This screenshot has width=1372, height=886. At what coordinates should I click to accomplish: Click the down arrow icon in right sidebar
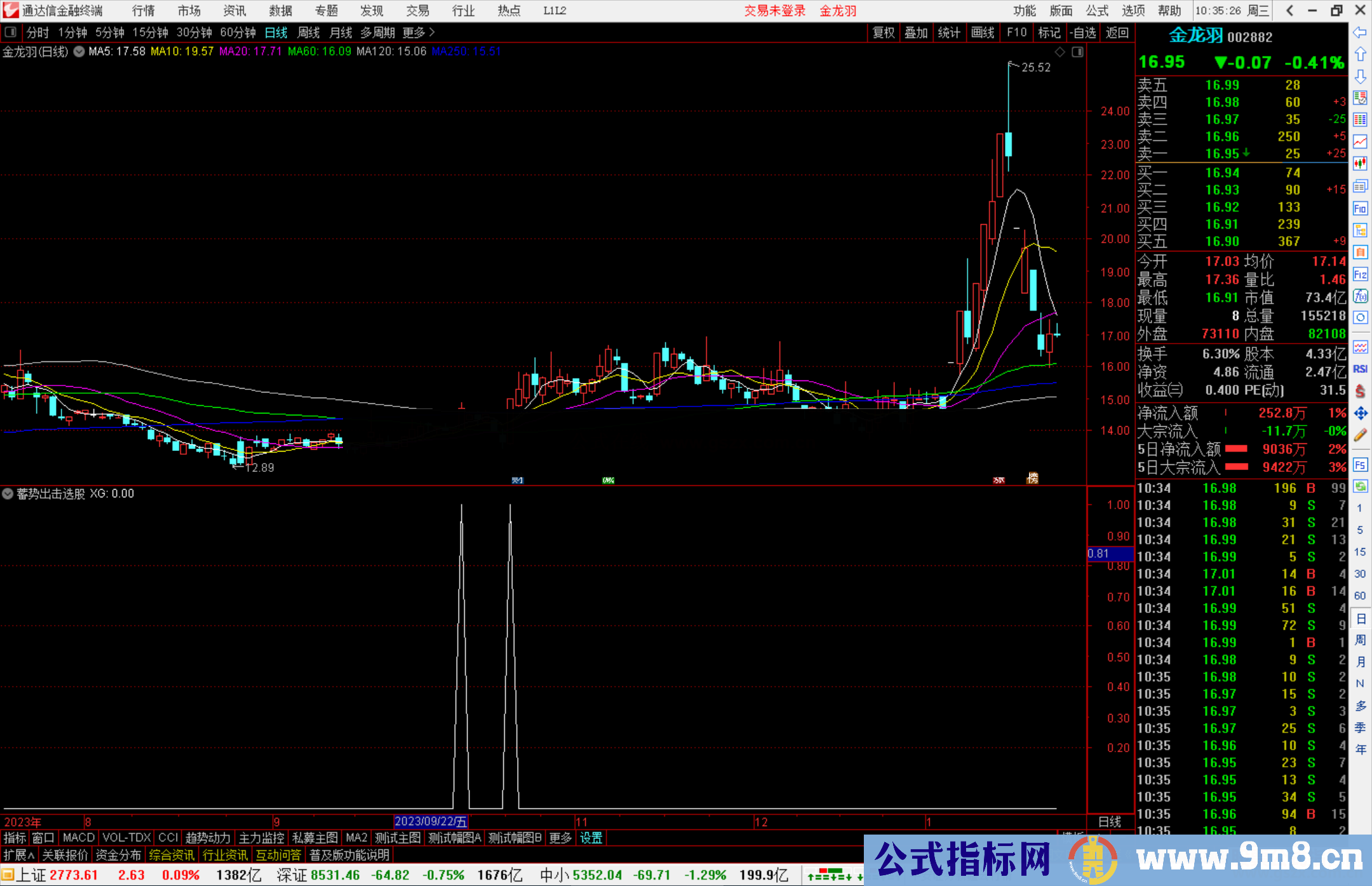1360,77
